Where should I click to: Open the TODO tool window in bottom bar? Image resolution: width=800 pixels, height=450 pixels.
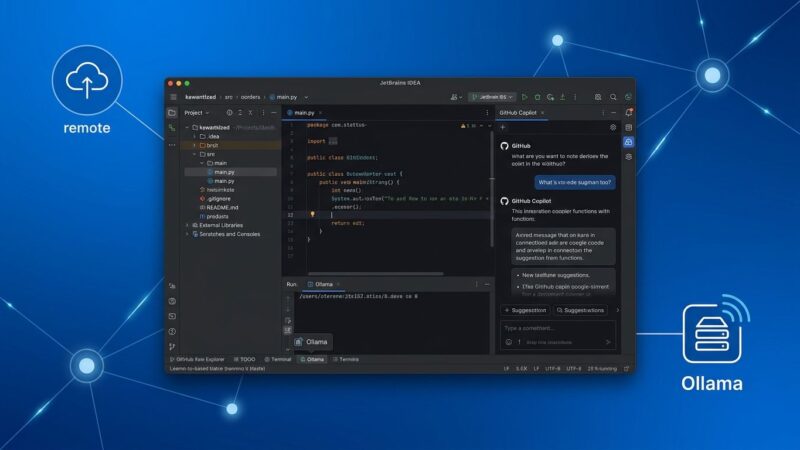(x=244, y=359)
